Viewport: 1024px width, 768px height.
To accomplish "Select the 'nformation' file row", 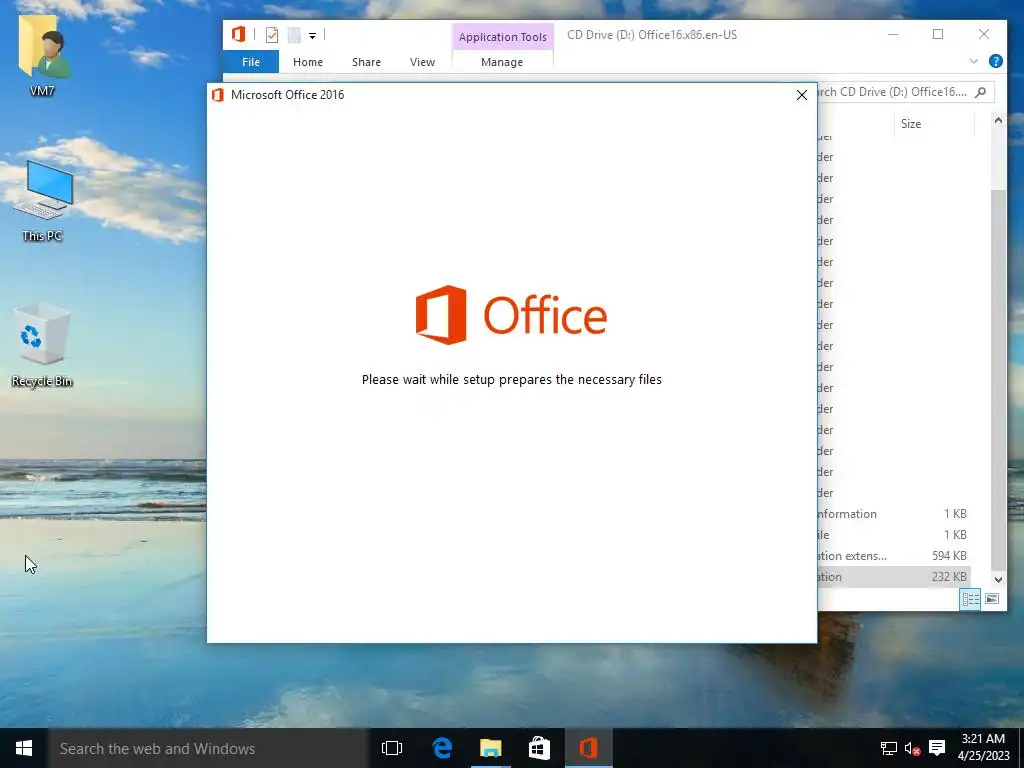I will pyautogui.click(x=893, y=514).
